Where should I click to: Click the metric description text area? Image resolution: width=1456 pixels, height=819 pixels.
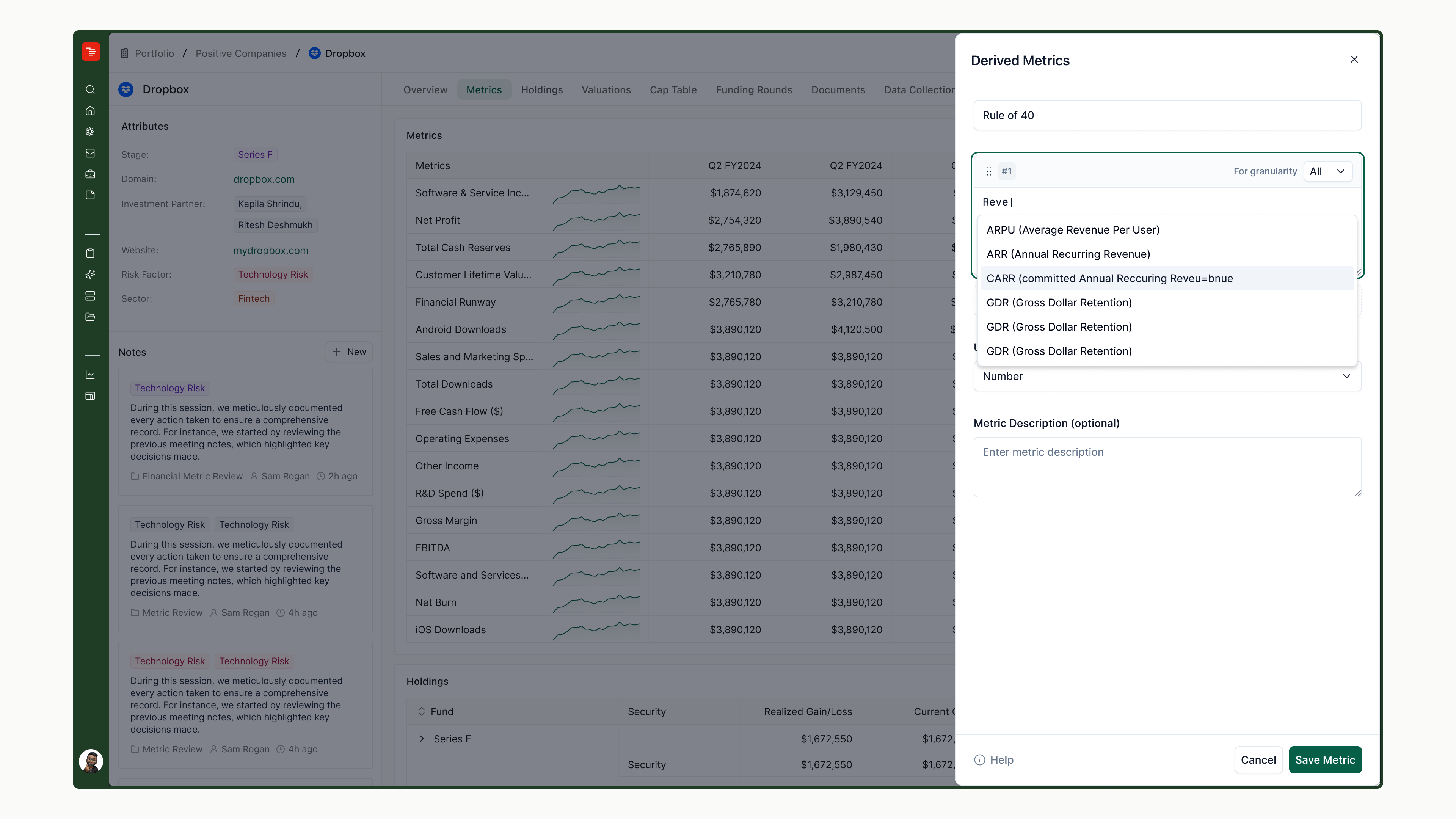pos(1167,467)
